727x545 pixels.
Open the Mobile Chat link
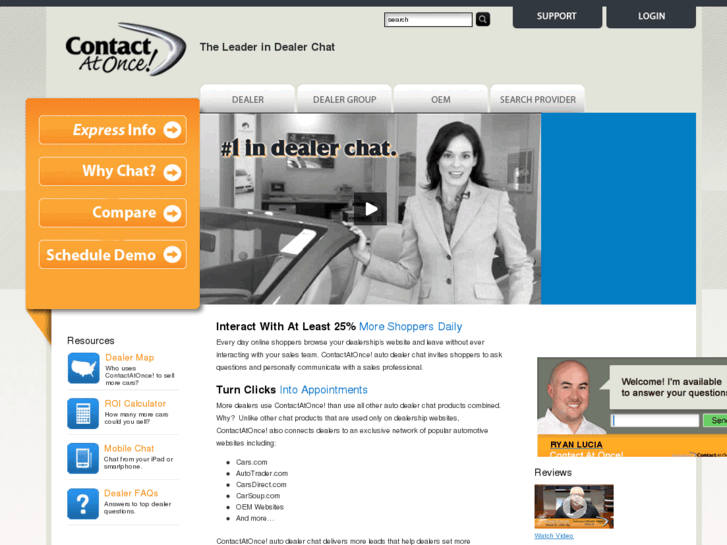coord(128,449)
